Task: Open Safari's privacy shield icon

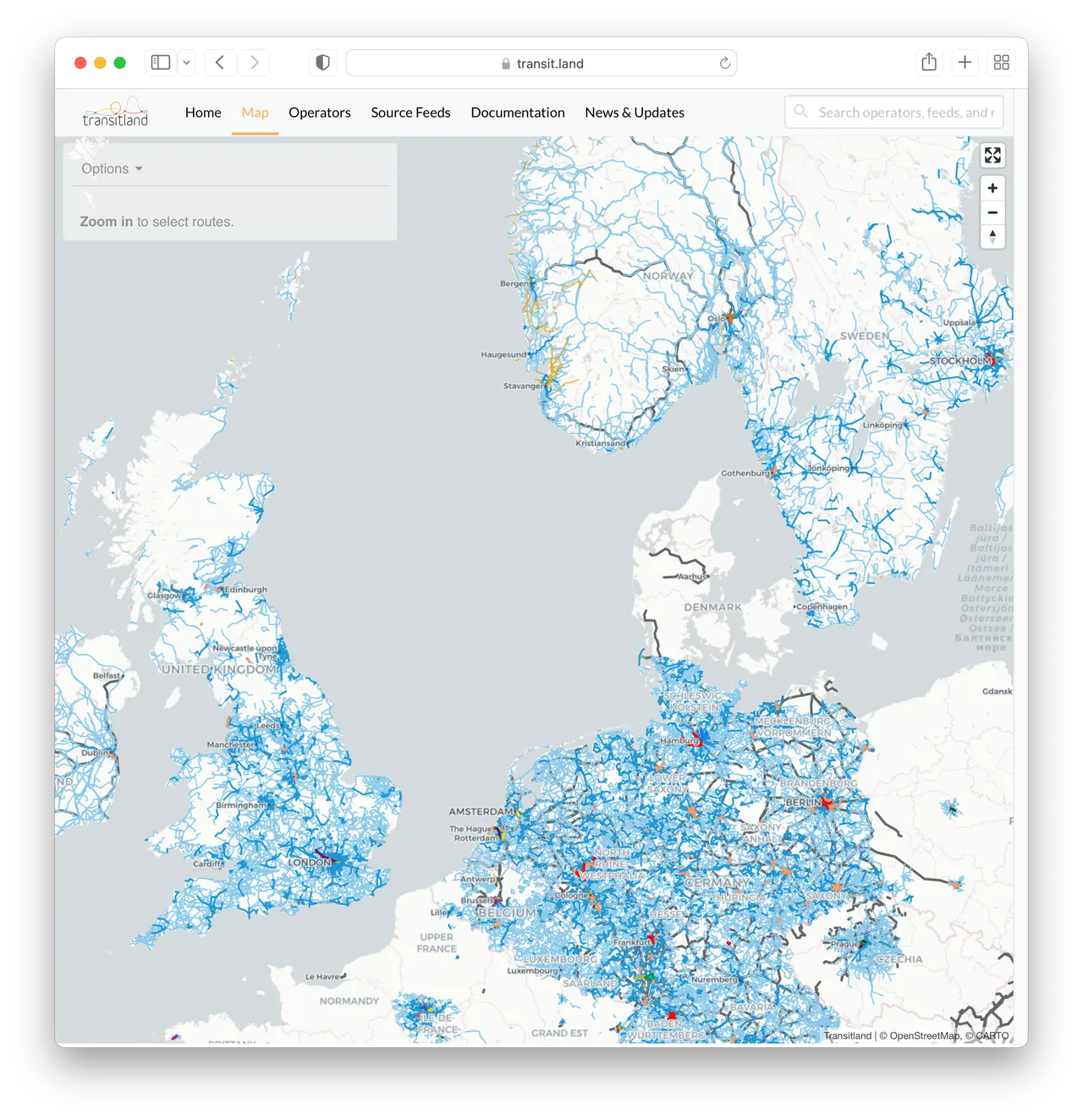Action: click(x=322, y=62)
